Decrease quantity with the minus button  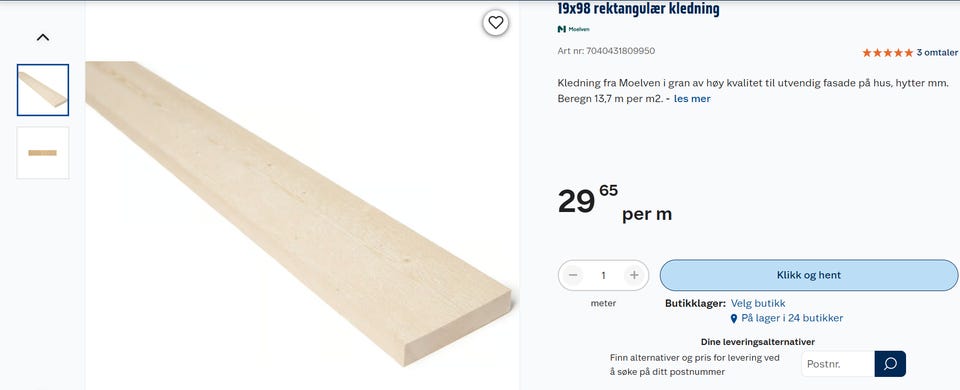[573, 276]
